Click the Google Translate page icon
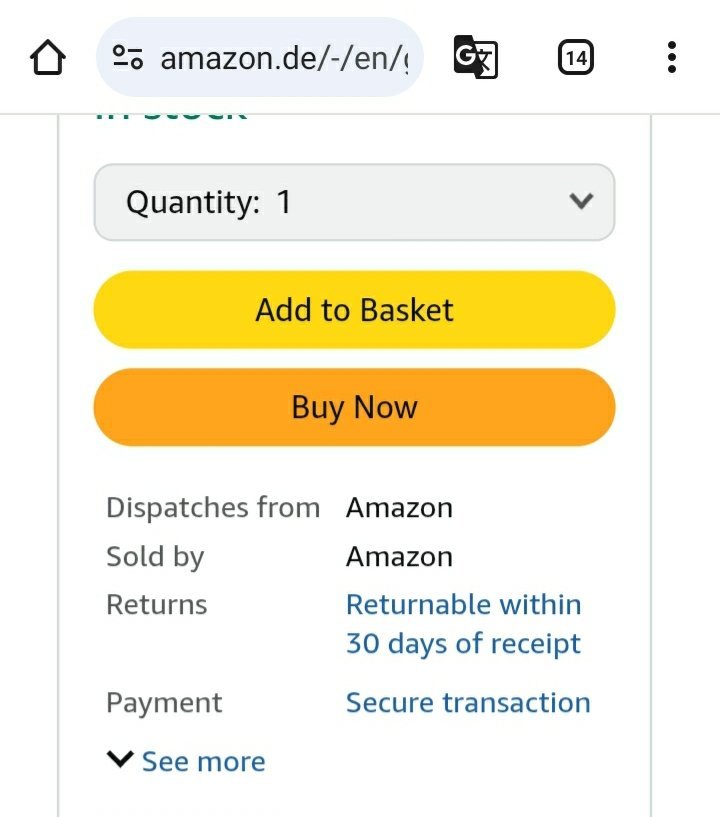The height and width of the screenshot is (817, 720). click(475, 58)
